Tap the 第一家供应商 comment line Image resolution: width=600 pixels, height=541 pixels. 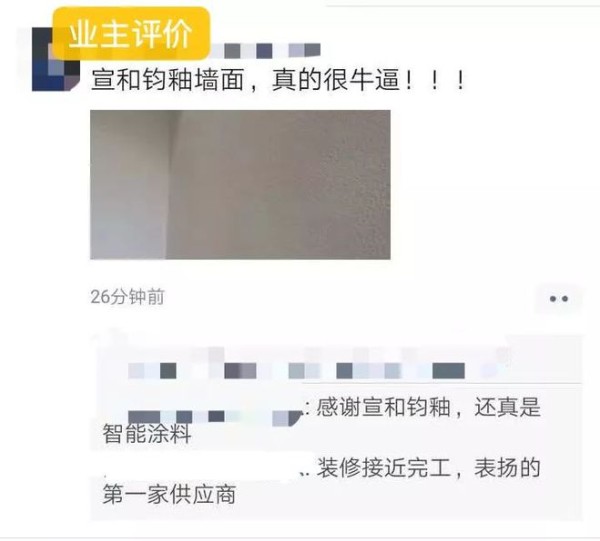coord(169,494)
